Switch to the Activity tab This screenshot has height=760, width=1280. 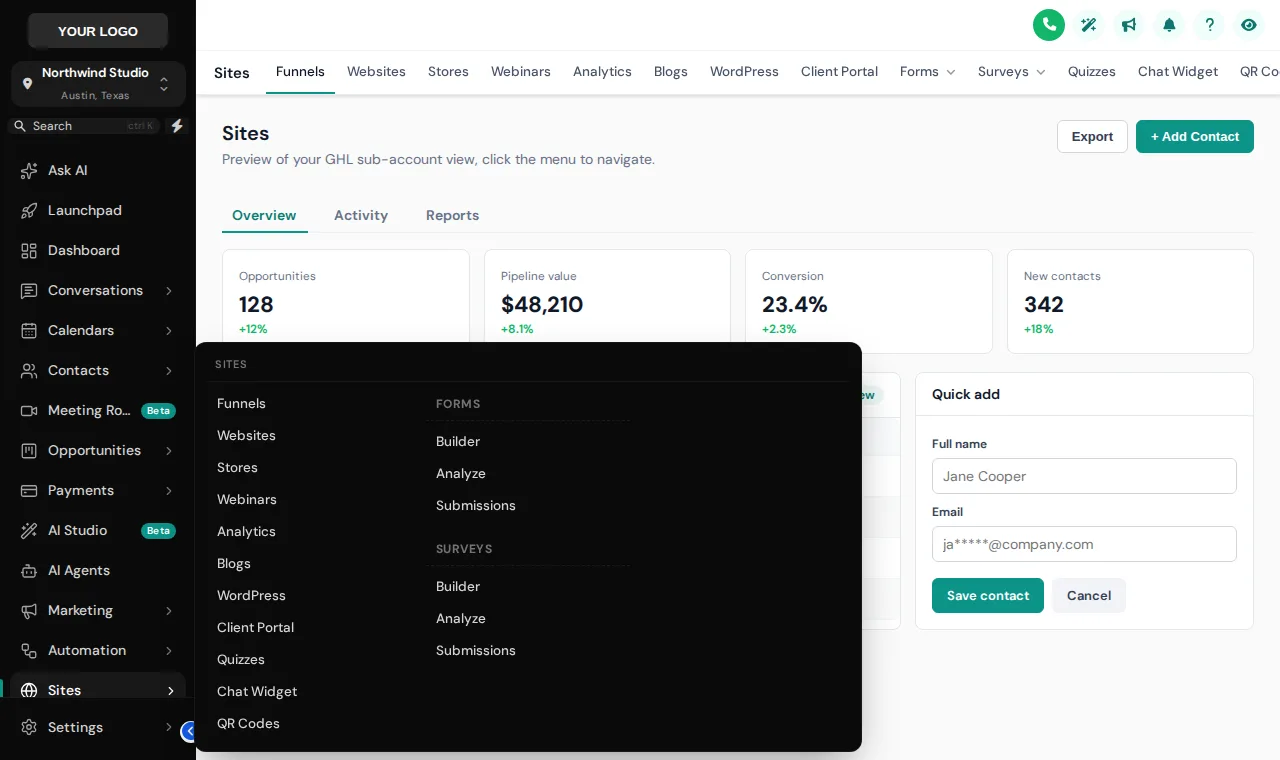click(361, 215)
